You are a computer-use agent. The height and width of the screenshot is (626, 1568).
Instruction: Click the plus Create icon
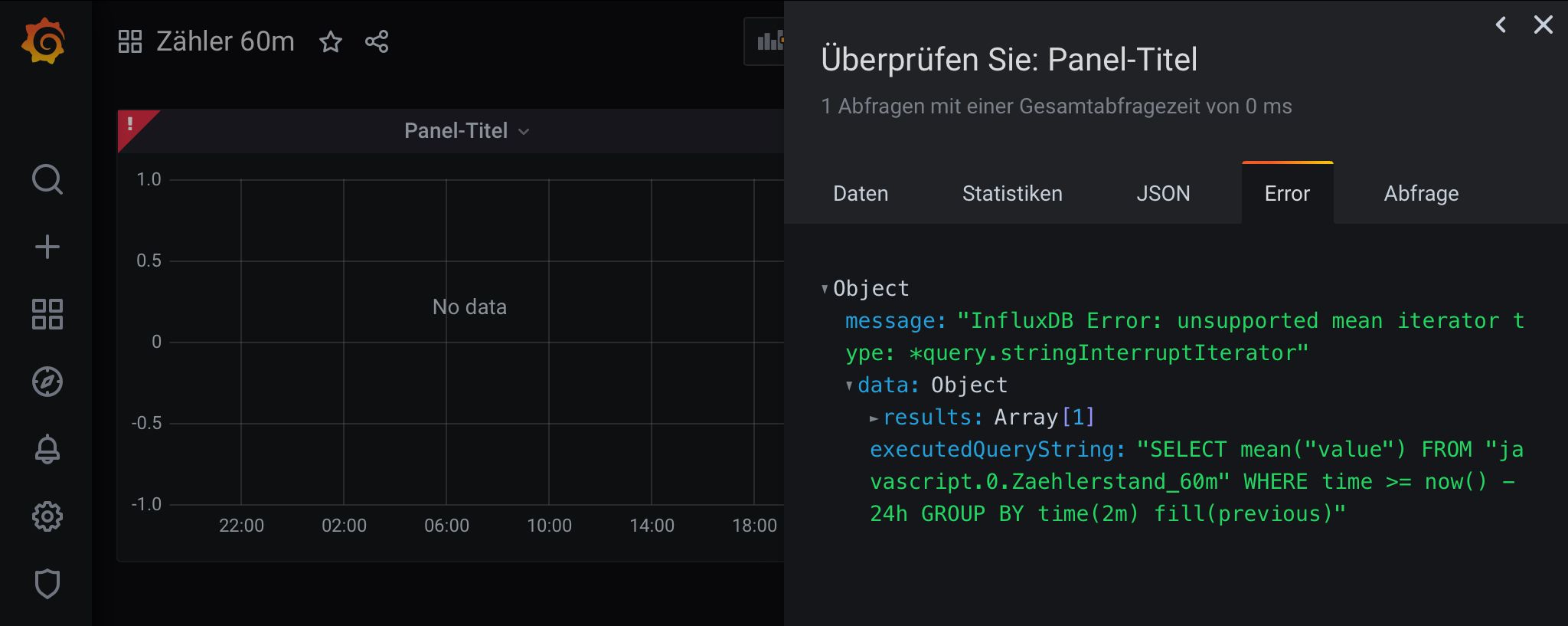tap(47, 247)
